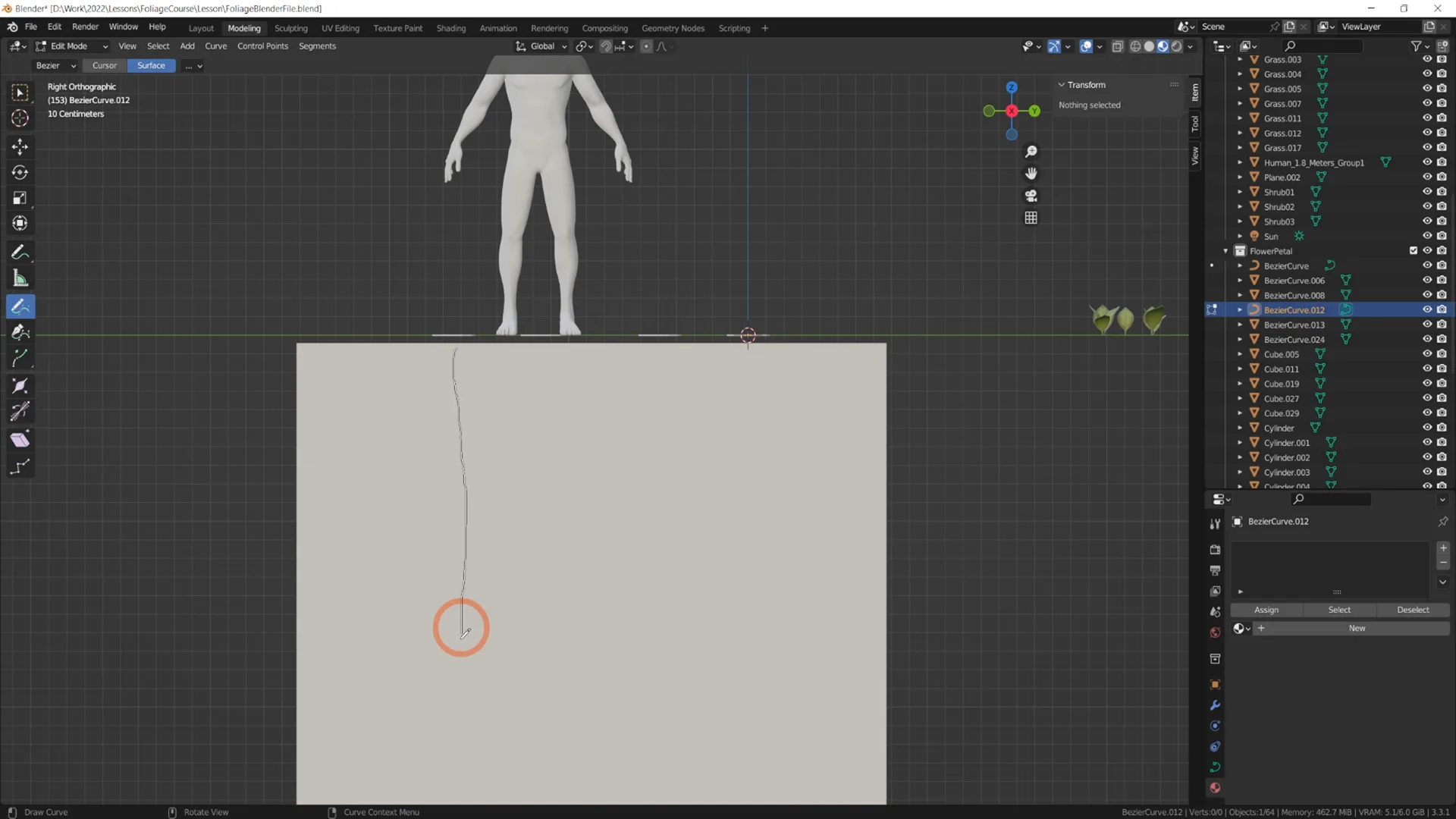Viewport: 1456px width, 819px height.
Task: Click the Assign button in material panel
Action: [x=1266, y=610]
